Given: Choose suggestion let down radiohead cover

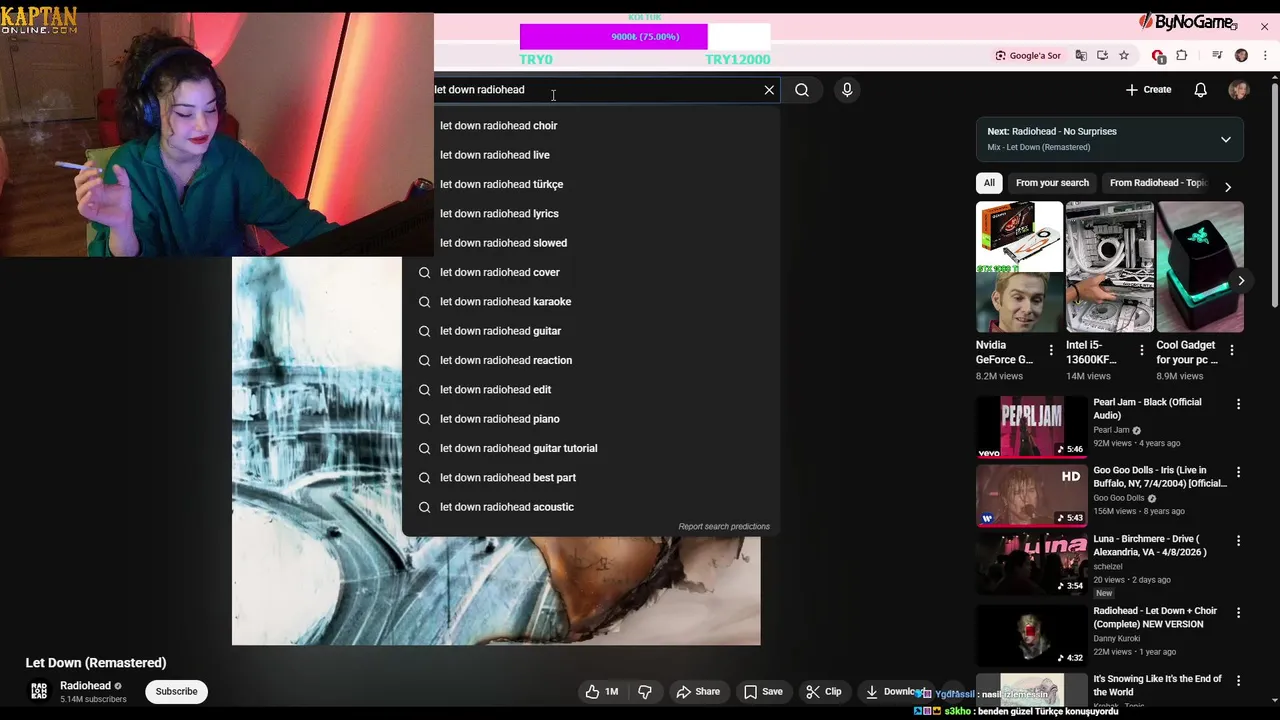Looking at the screenshot, I should (591, 272).
